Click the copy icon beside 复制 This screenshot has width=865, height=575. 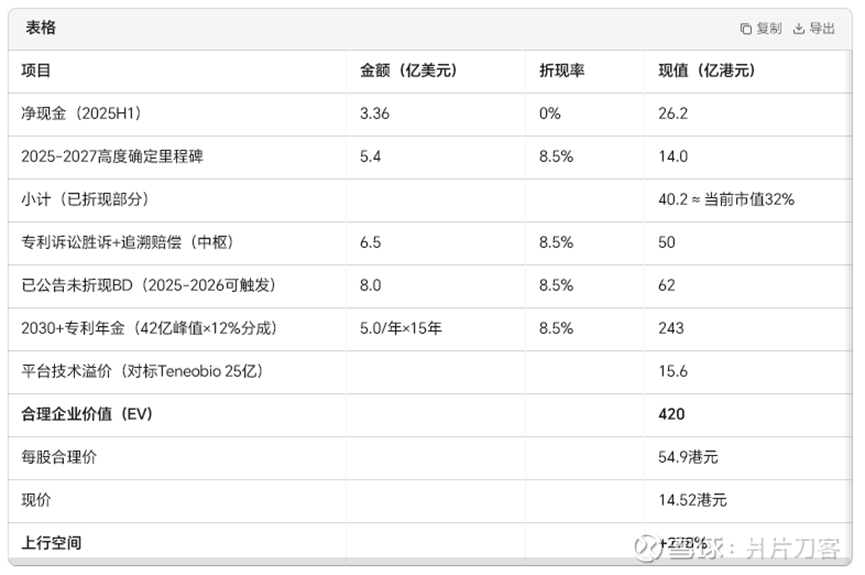pyautogui.click(x=745, y=29)
